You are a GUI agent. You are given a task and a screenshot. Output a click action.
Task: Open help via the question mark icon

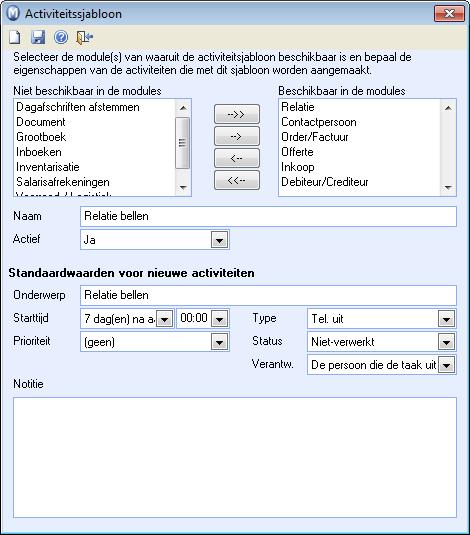[x=61, y=37]
